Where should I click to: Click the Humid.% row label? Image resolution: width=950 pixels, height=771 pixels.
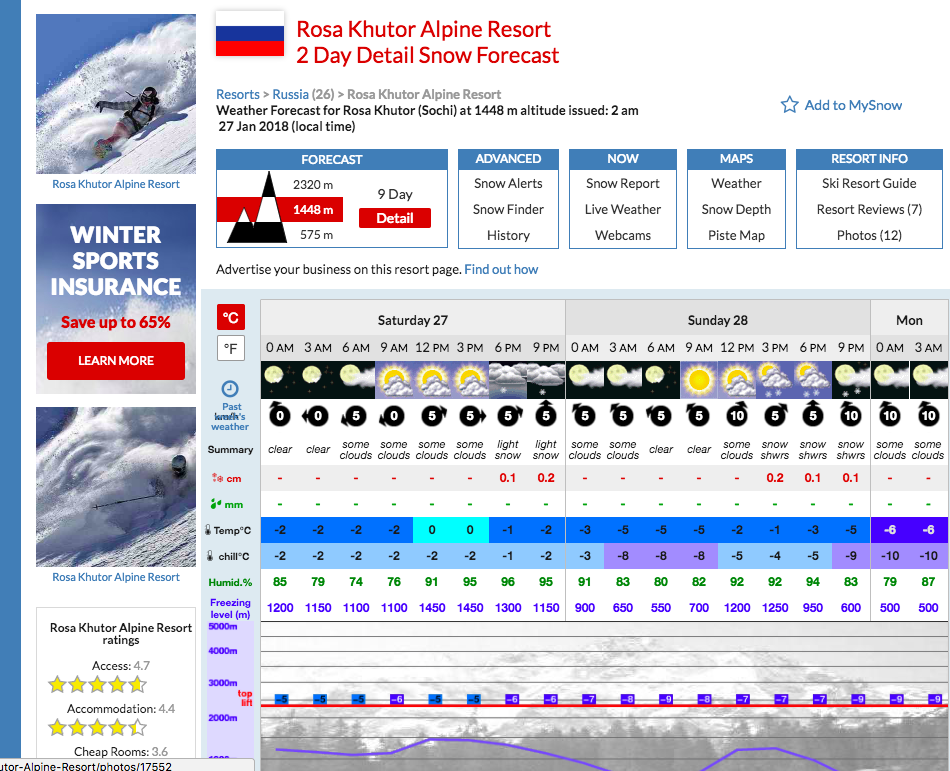230,583
